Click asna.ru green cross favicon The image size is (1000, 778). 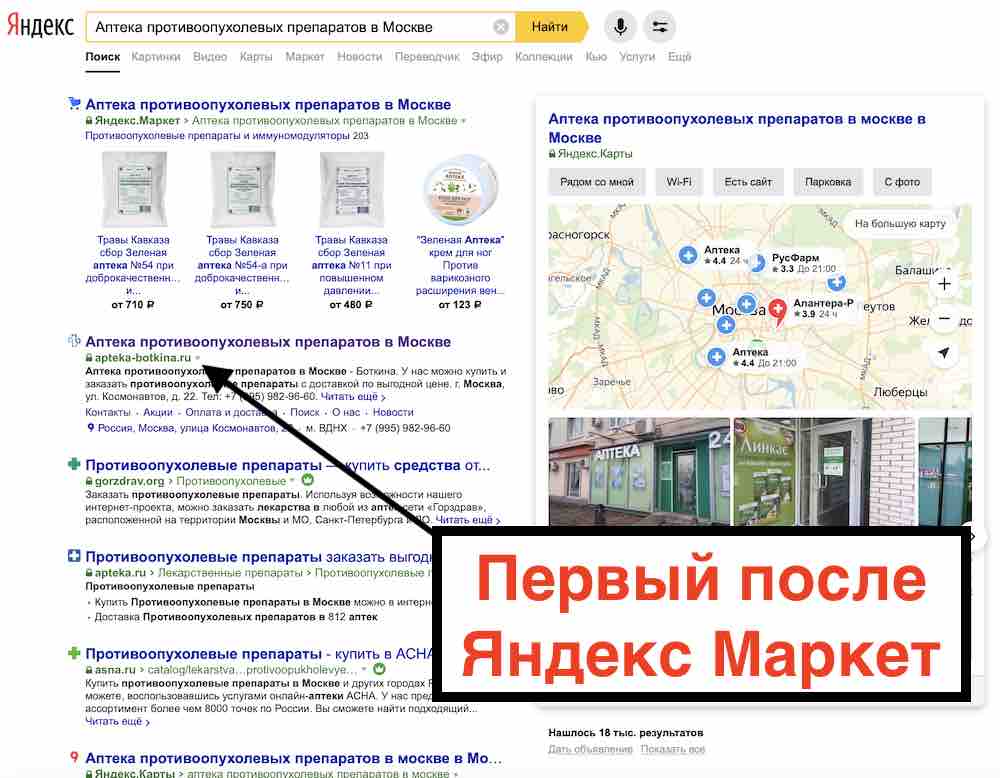click(x=74, y=653)
